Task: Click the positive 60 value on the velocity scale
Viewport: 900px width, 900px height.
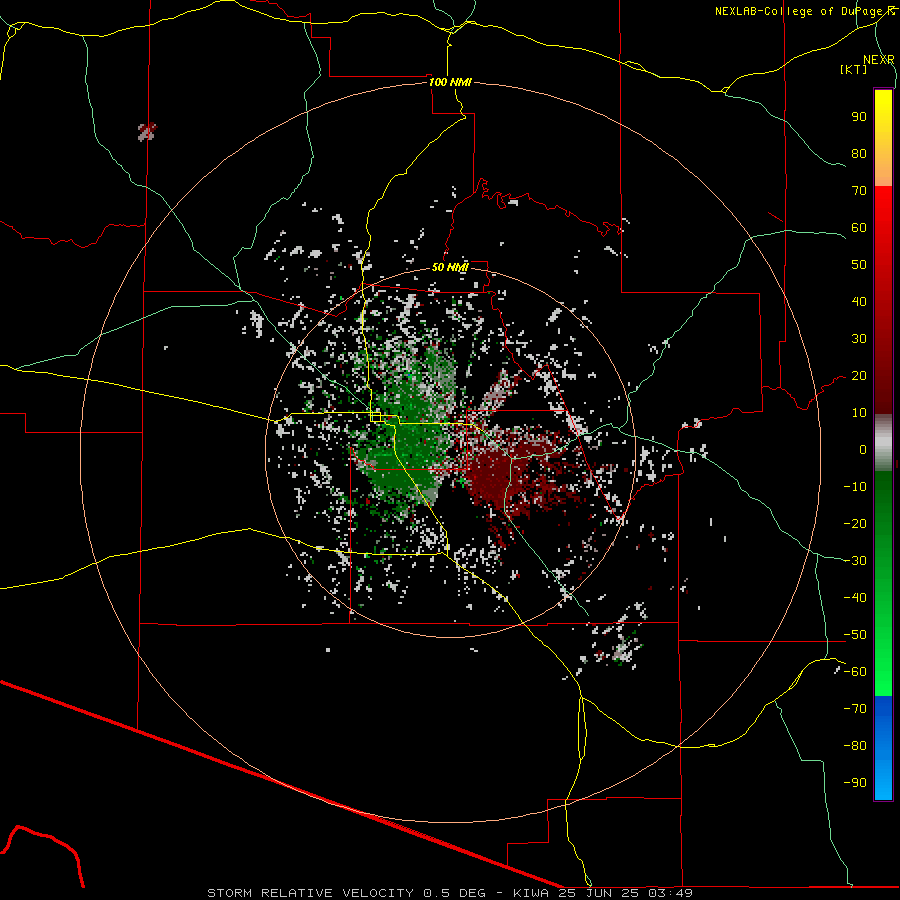Action: (x=859, y=227)
